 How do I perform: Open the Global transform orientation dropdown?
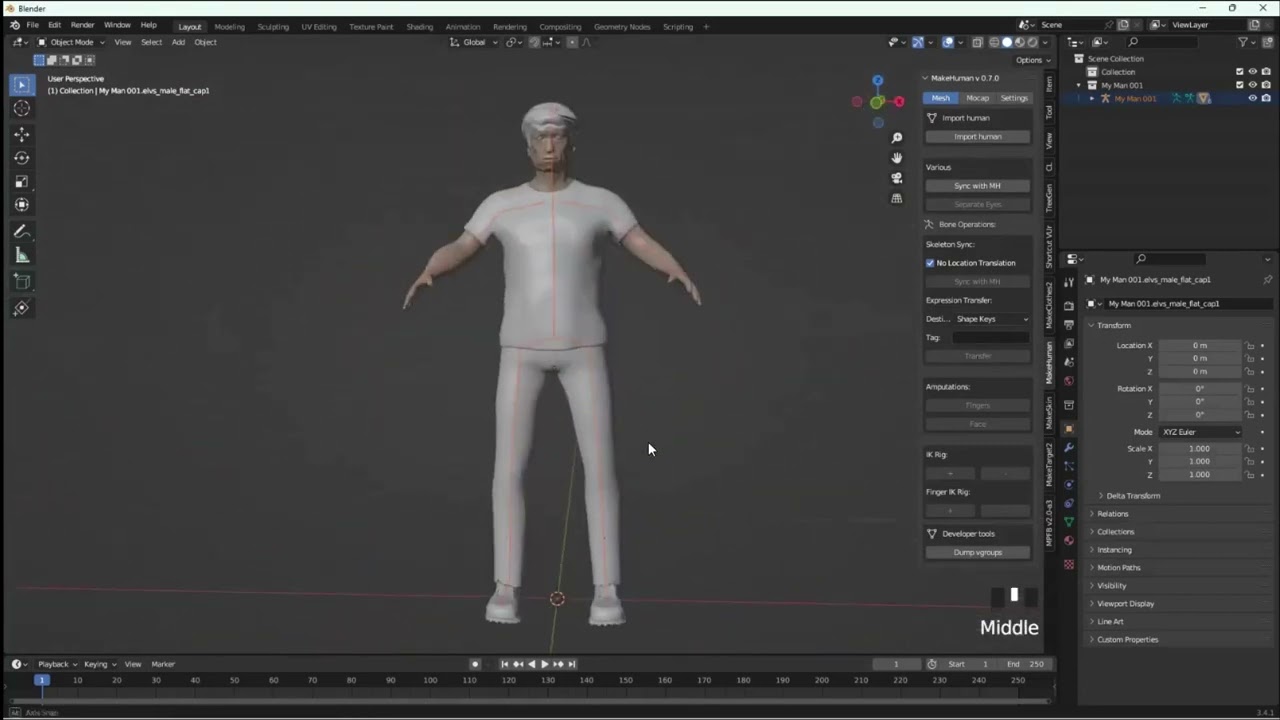point(473,42)
